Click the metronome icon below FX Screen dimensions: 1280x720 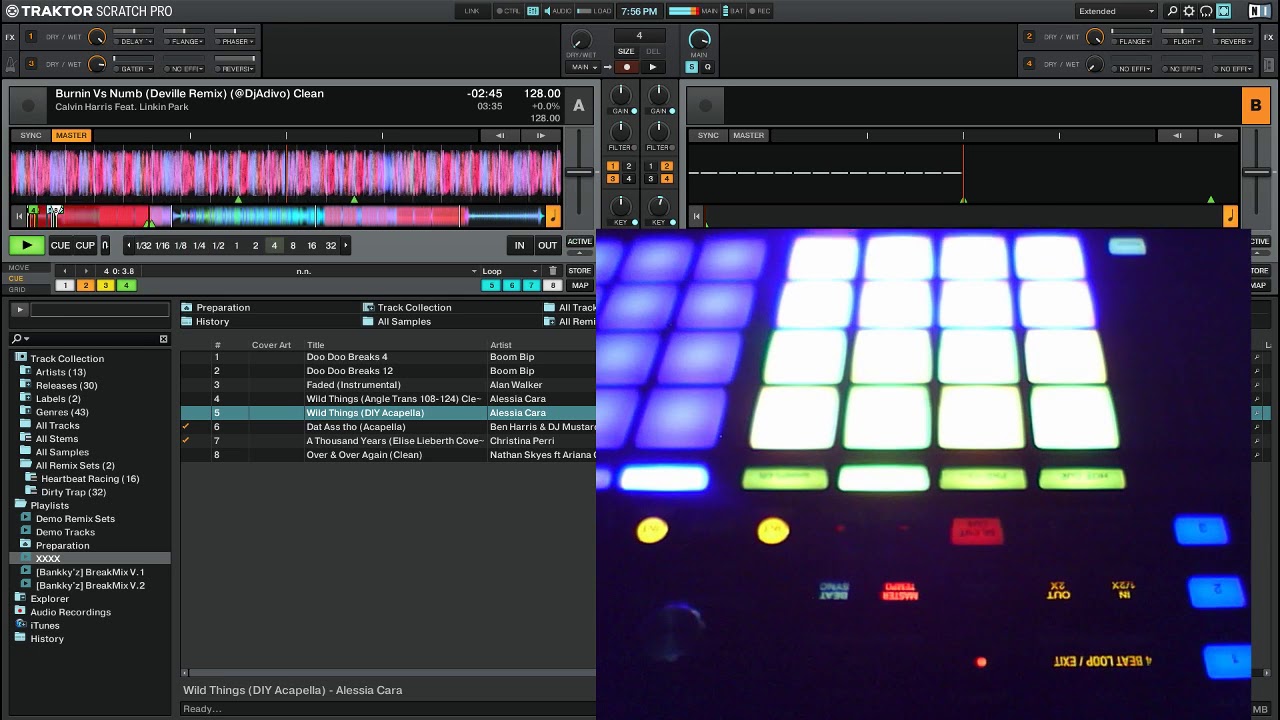10,64
